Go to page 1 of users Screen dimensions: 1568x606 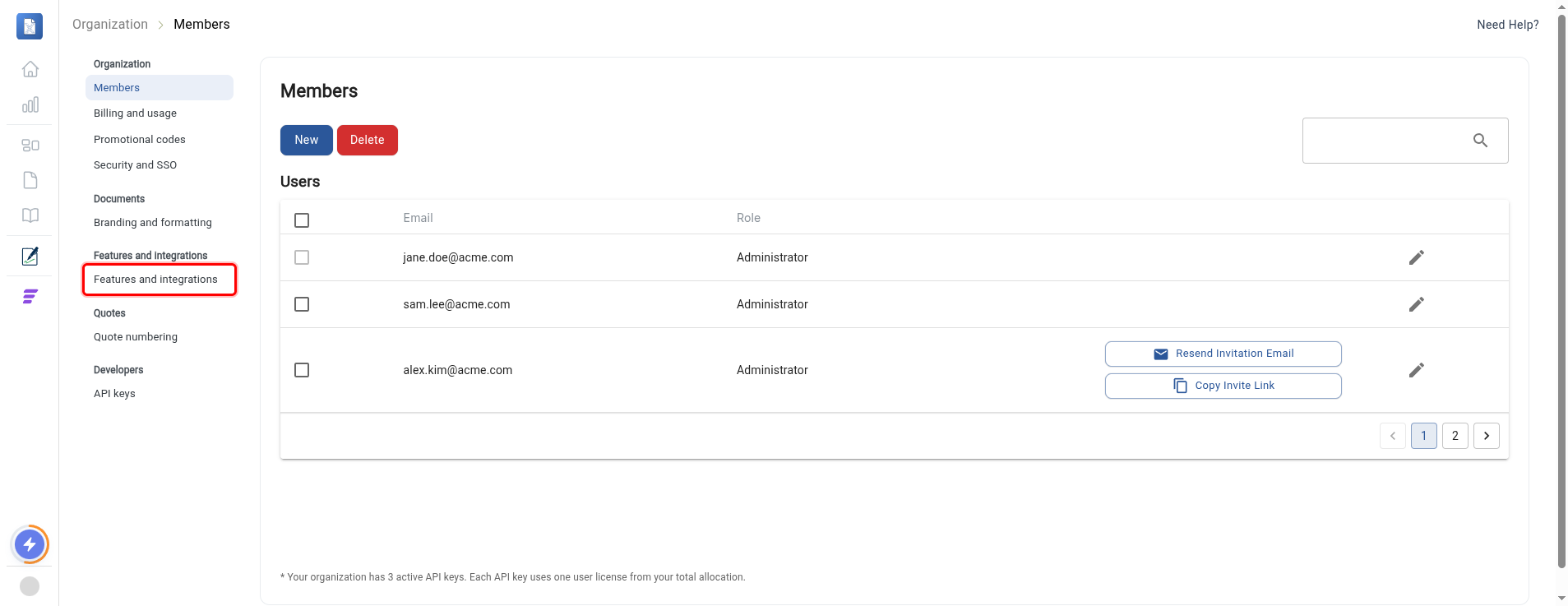1424,436
